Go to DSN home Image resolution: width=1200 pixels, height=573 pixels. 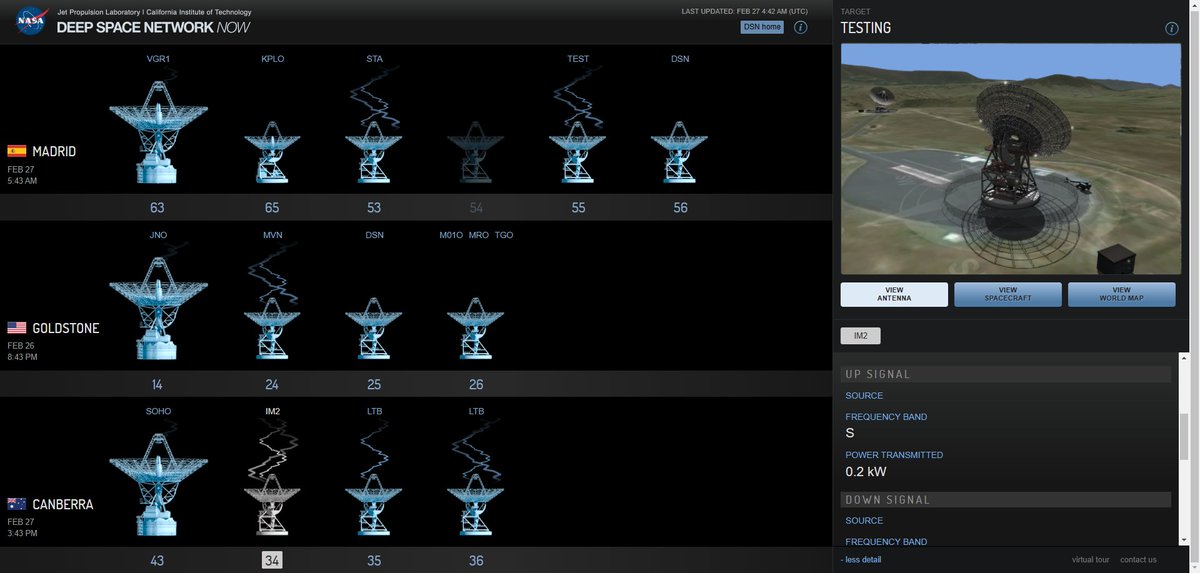click(x=762, y=27)
